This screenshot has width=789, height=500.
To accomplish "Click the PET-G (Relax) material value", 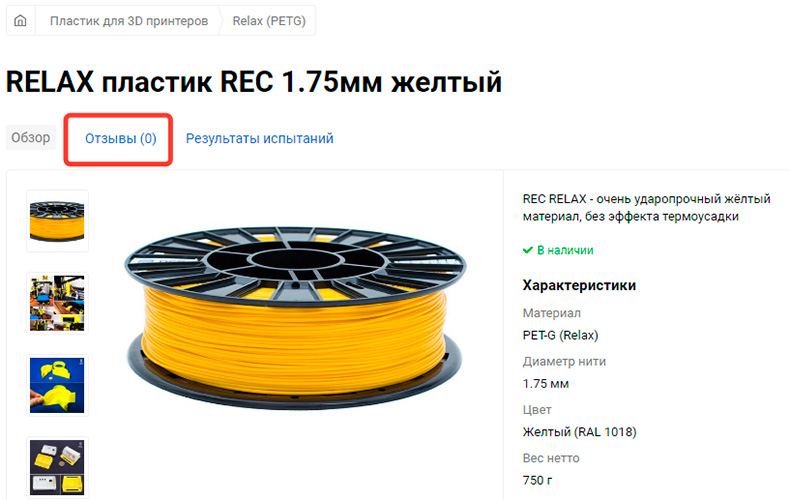I will pyautogui.click(x=561, y=335).
